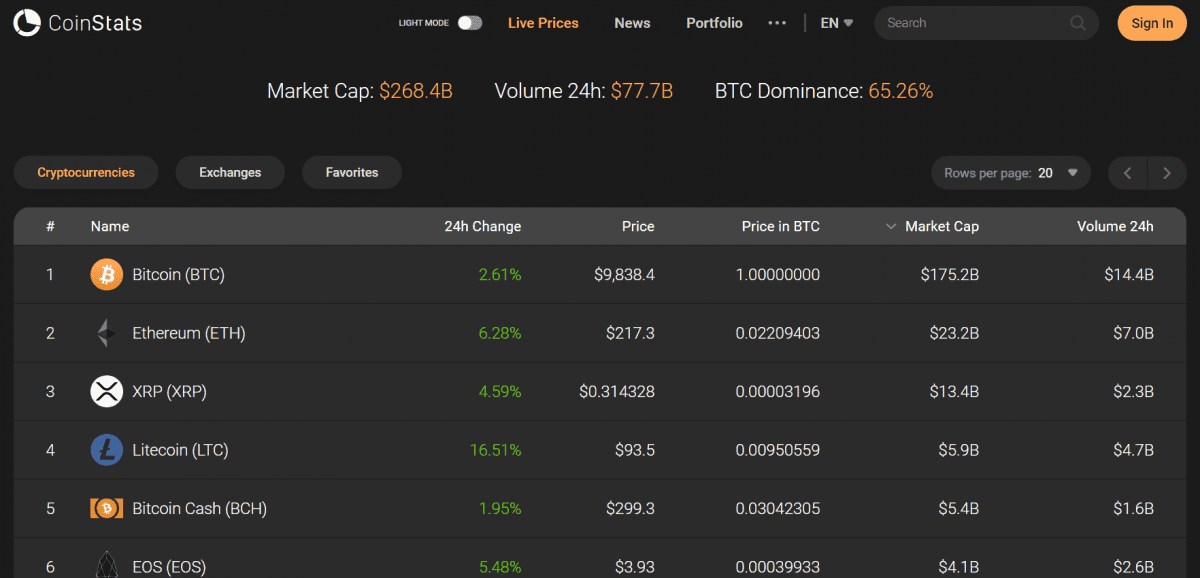
Task: Switch to the Exchanges tab
Action: tap(230, 172)
